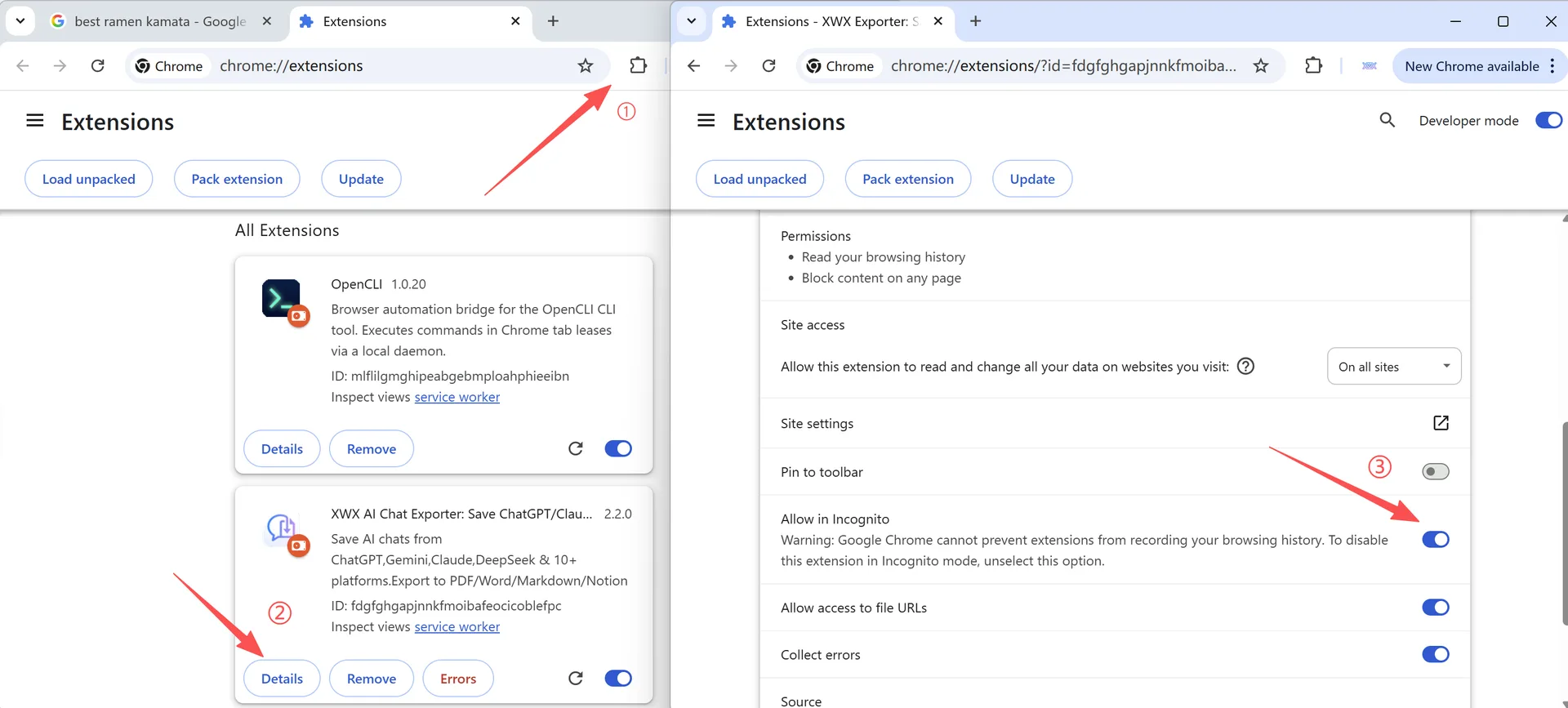Toggle Collect errors switch
Image resolution: width=1568 pixels, height=708 pixels.
1435,654
